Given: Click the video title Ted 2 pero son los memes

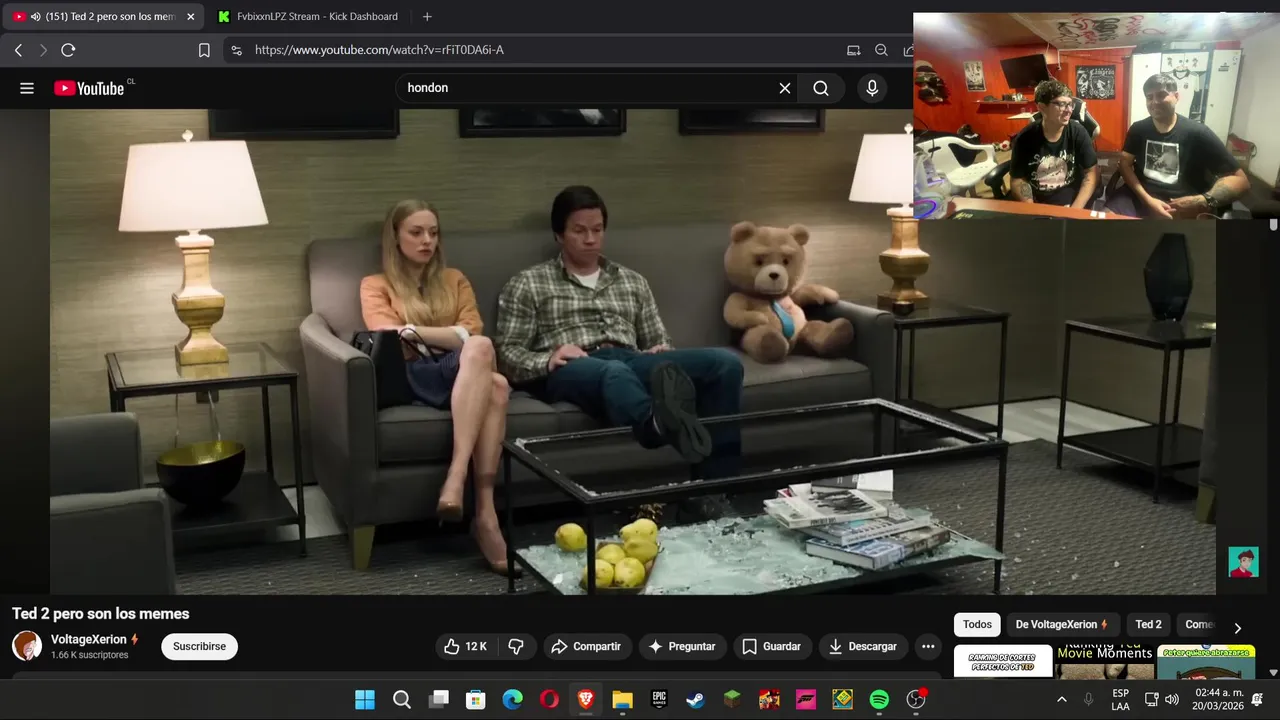Looking at the screenshot, I should coord(100,614).
